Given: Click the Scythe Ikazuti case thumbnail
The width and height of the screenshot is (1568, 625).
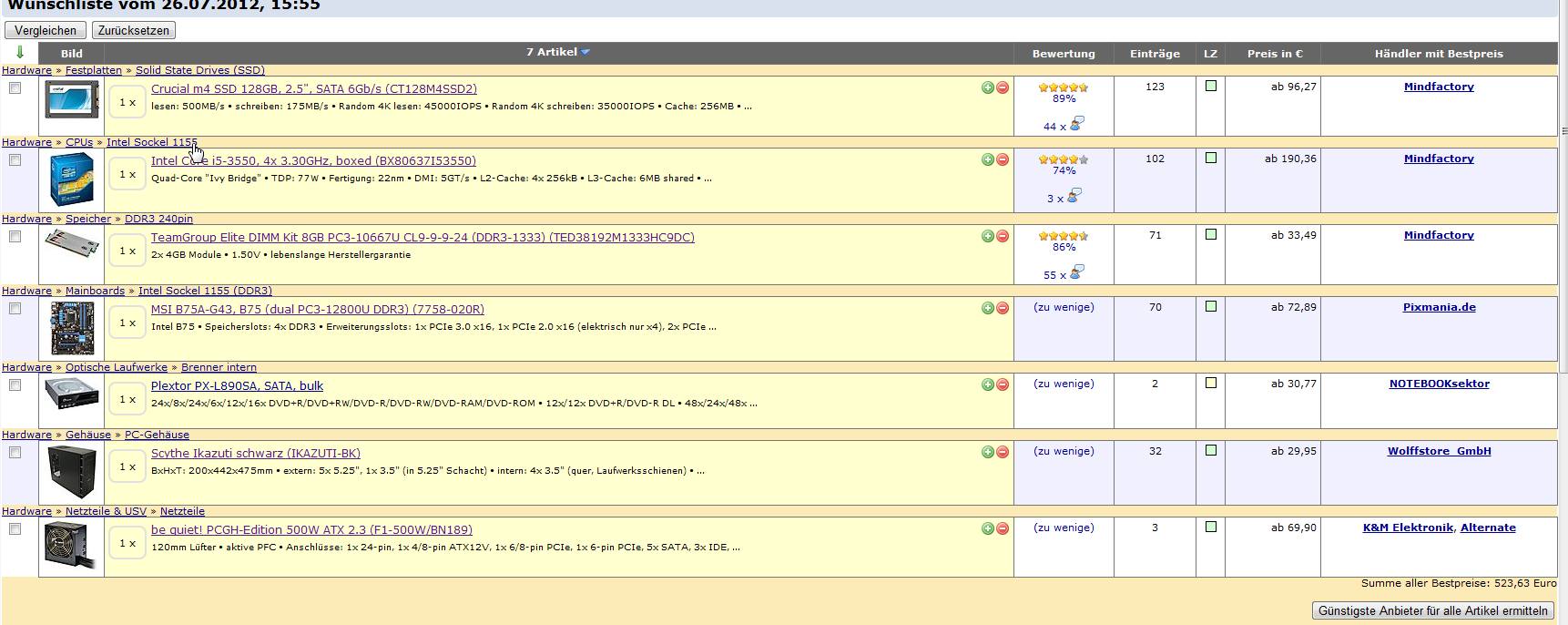Looking at the screenshot, I should [72, 472].
